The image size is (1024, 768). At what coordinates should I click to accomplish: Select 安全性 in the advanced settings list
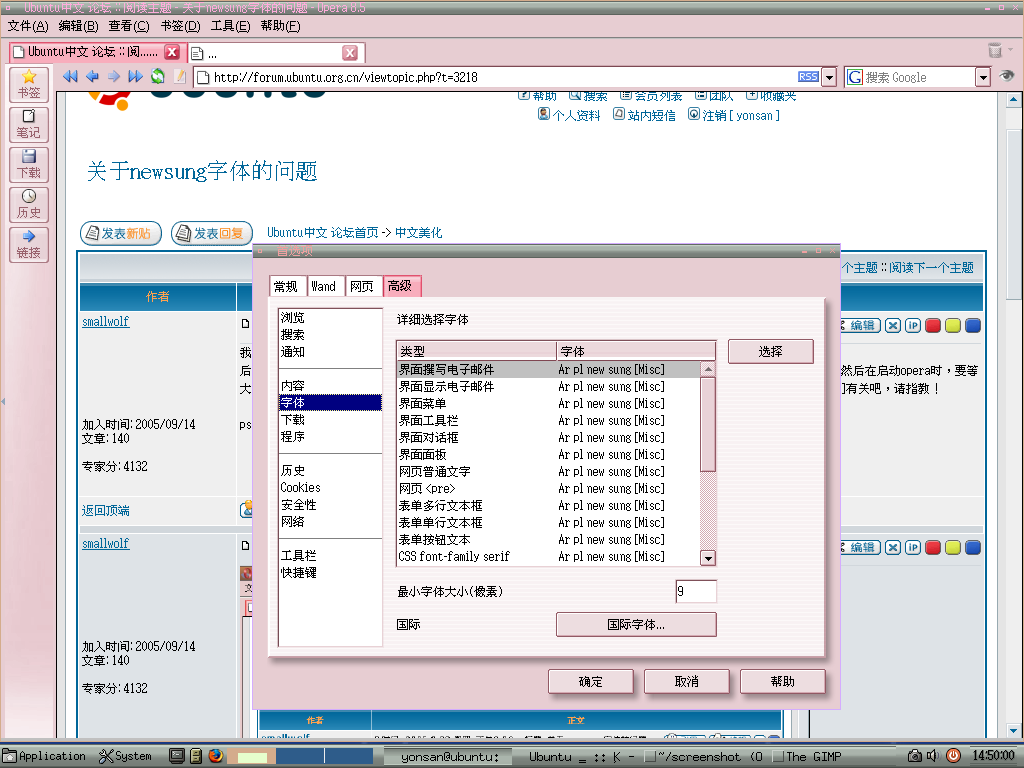330,504
